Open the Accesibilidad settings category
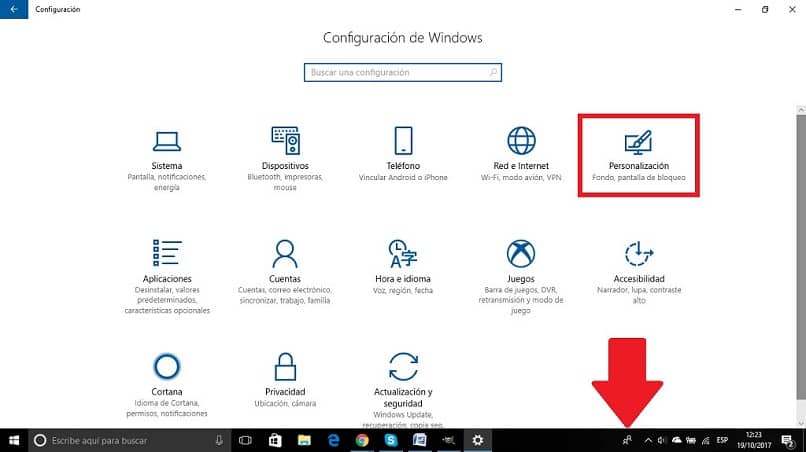 point(638,272)
